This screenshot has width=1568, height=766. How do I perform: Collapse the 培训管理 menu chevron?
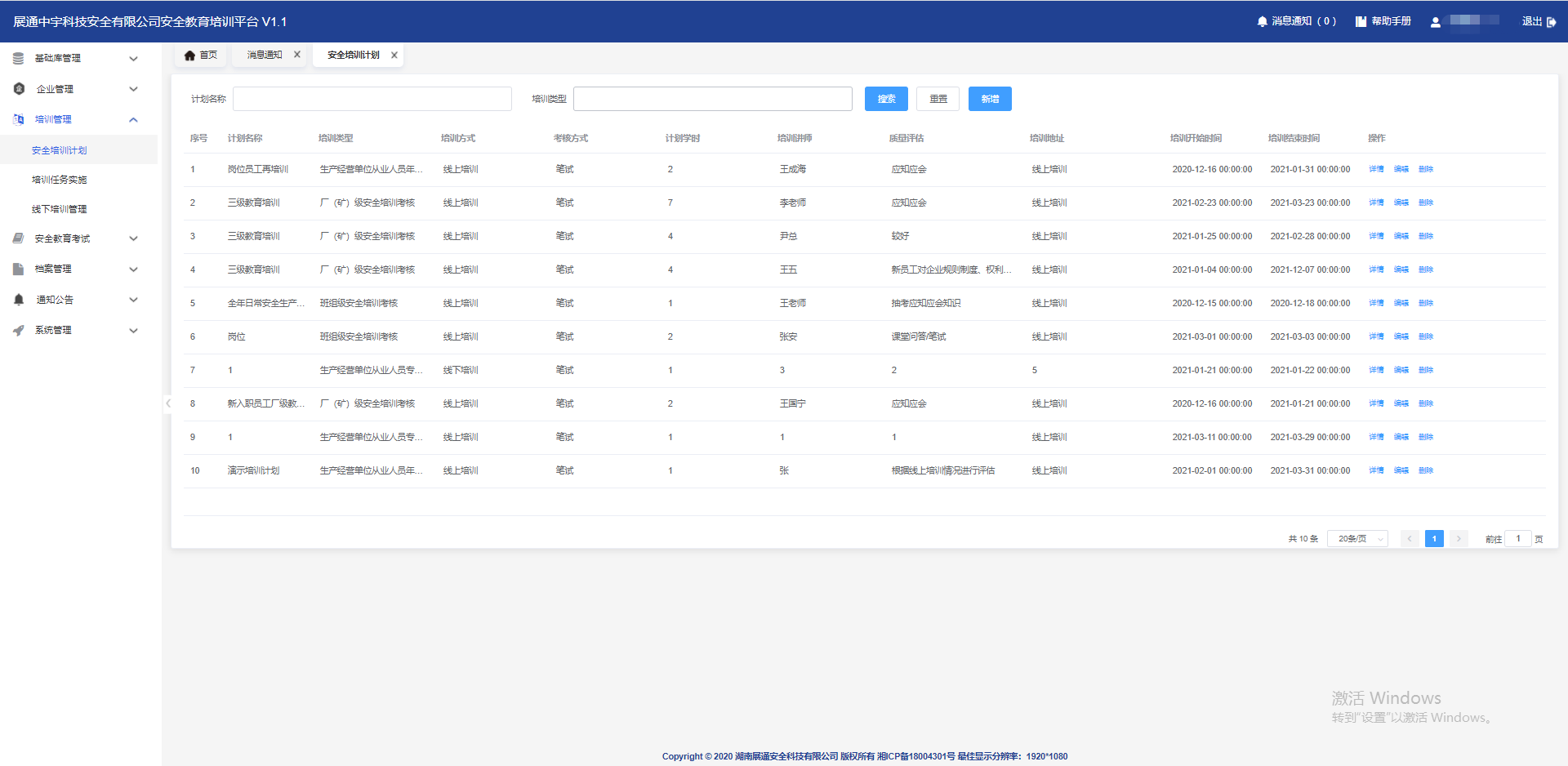tap(134, 119)
